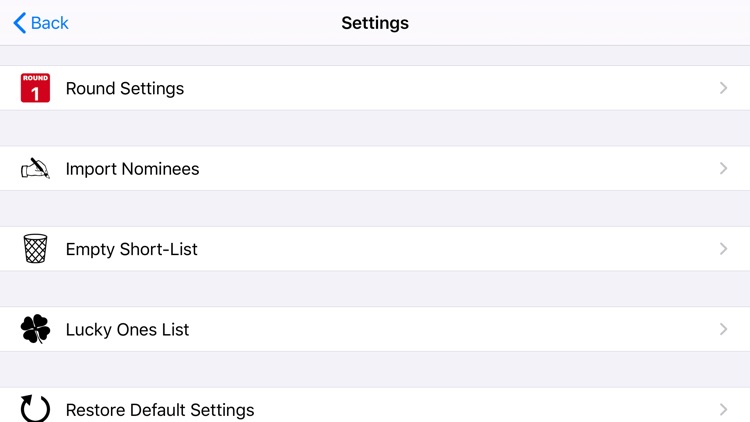This screenshot has height=422, width=750.
Task: Click the Lucky Ones List chevron
Action: coord(723,329)
